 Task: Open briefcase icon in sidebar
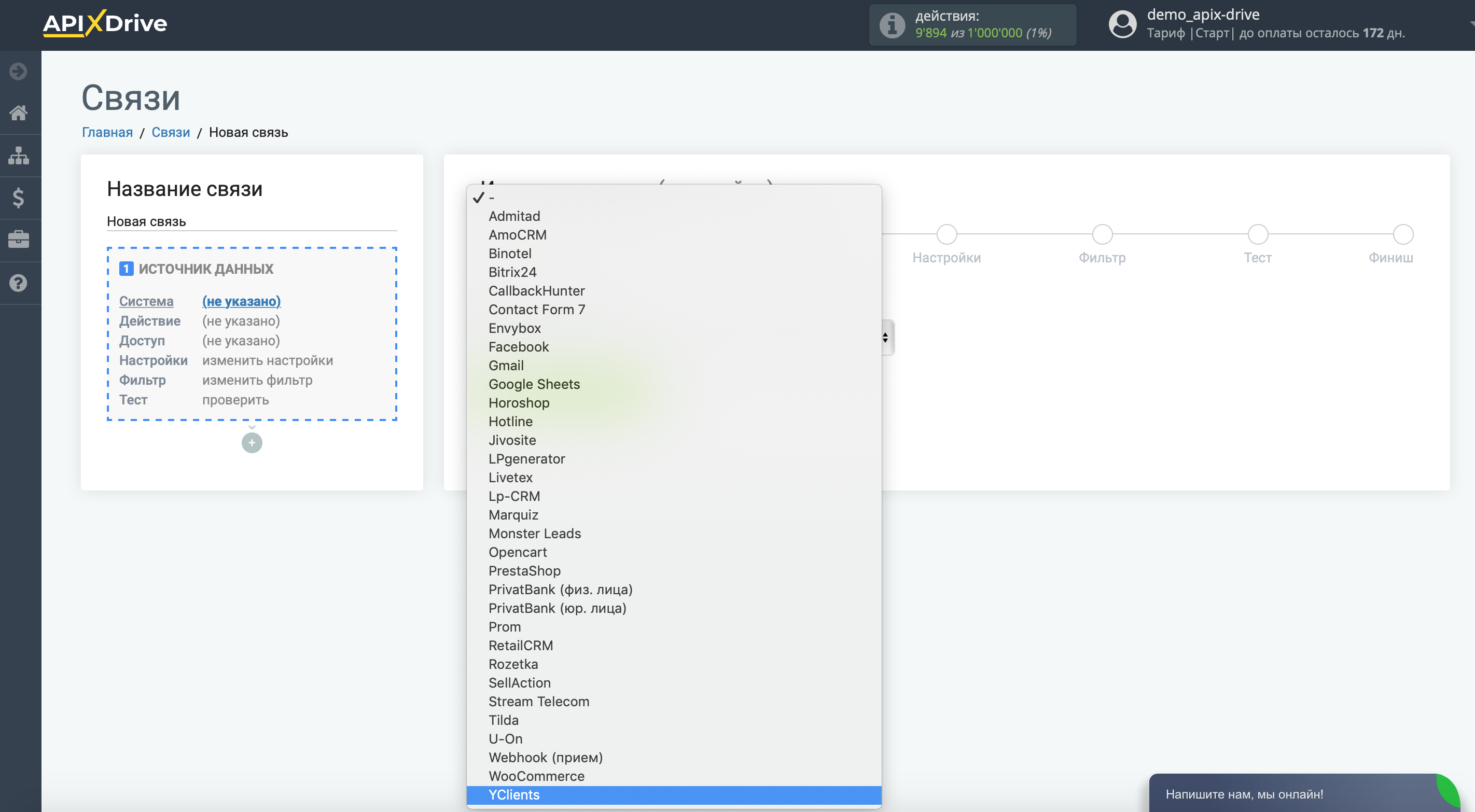(18, 240)
